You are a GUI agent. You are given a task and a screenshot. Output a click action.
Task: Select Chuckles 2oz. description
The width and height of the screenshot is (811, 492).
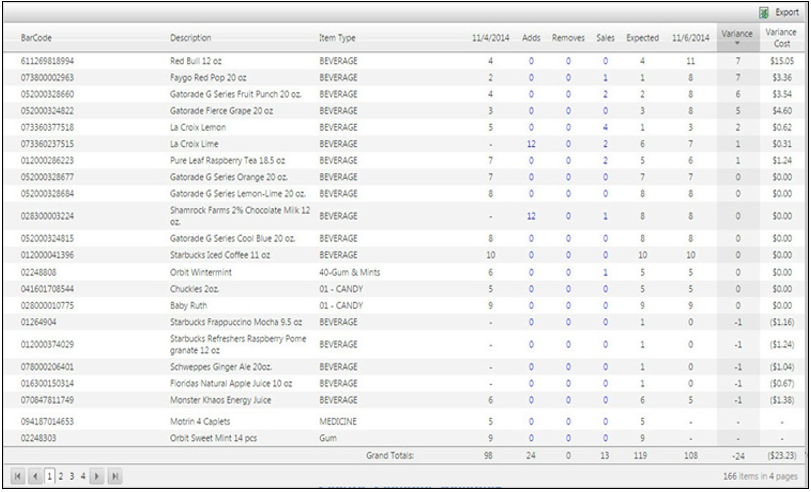tap(194, 289)
